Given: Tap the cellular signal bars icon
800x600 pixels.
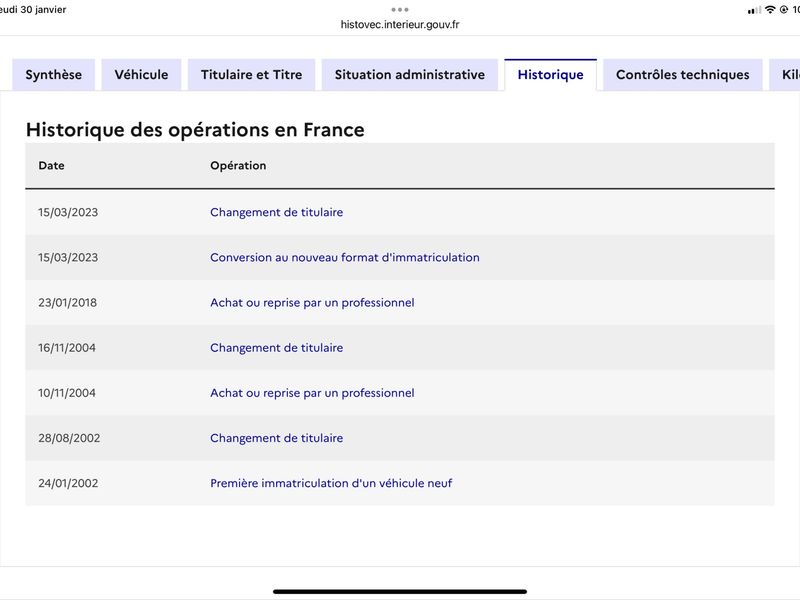Looking at the screenshot, I should (x=754, y=10).
